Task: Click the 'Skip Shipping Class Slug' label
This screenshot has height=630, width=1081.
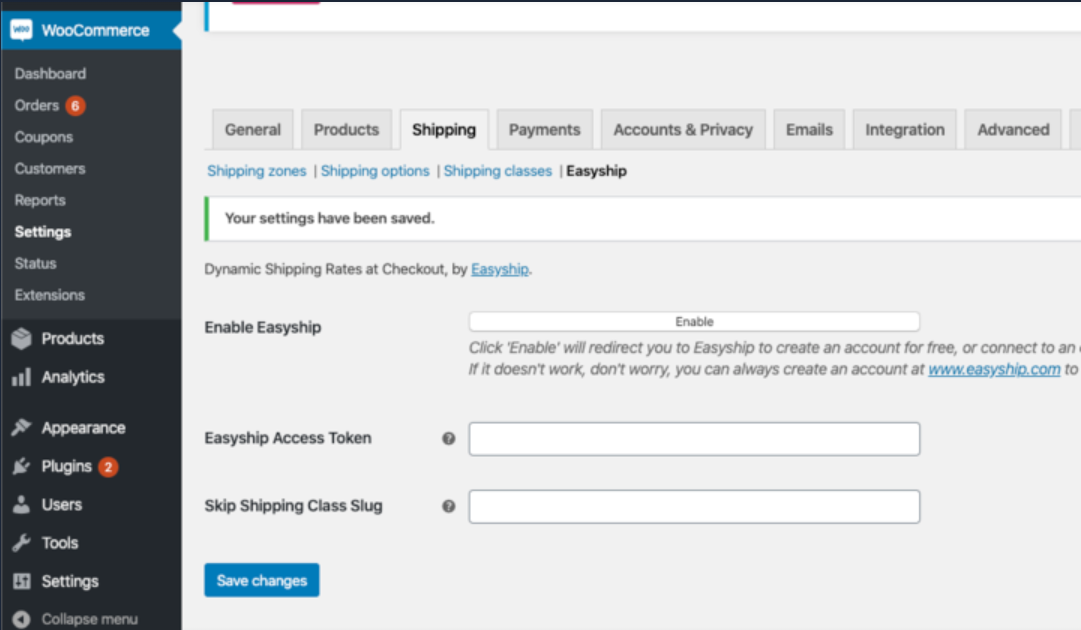Action: click(293, 505)
